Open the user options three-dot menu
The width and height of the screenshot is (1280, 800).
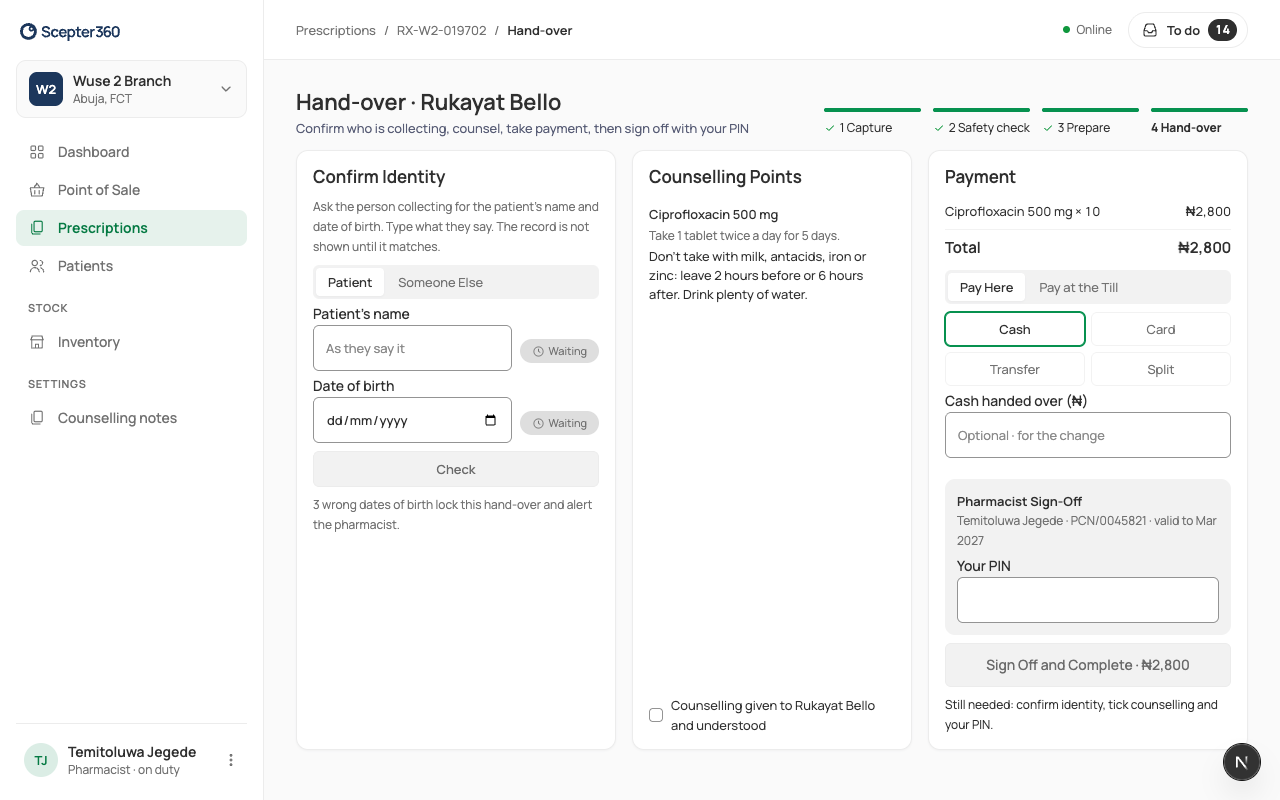231,760
